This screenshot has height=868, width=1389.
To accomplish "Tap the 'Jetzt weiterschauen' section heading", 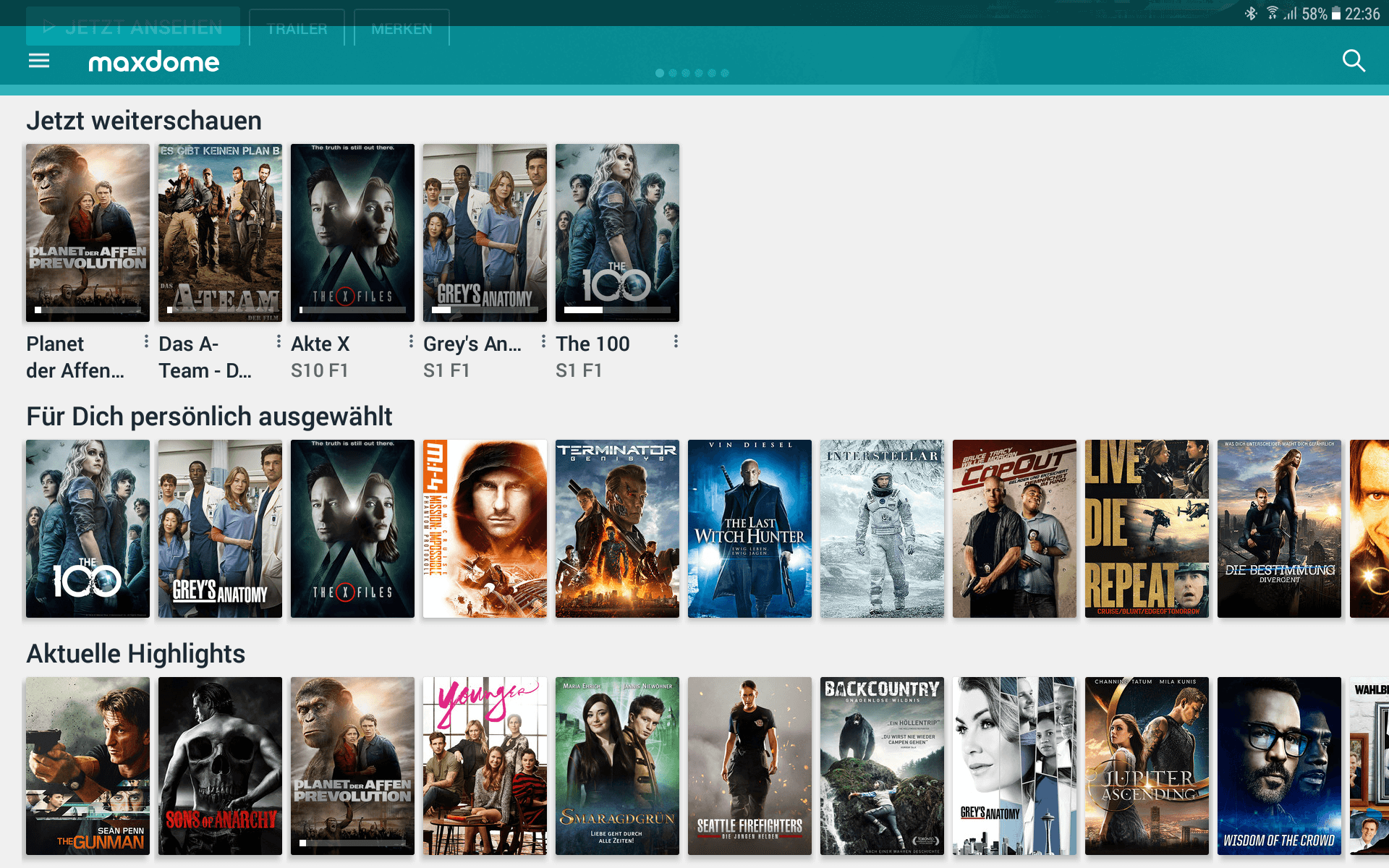I will tap(144, 121).
